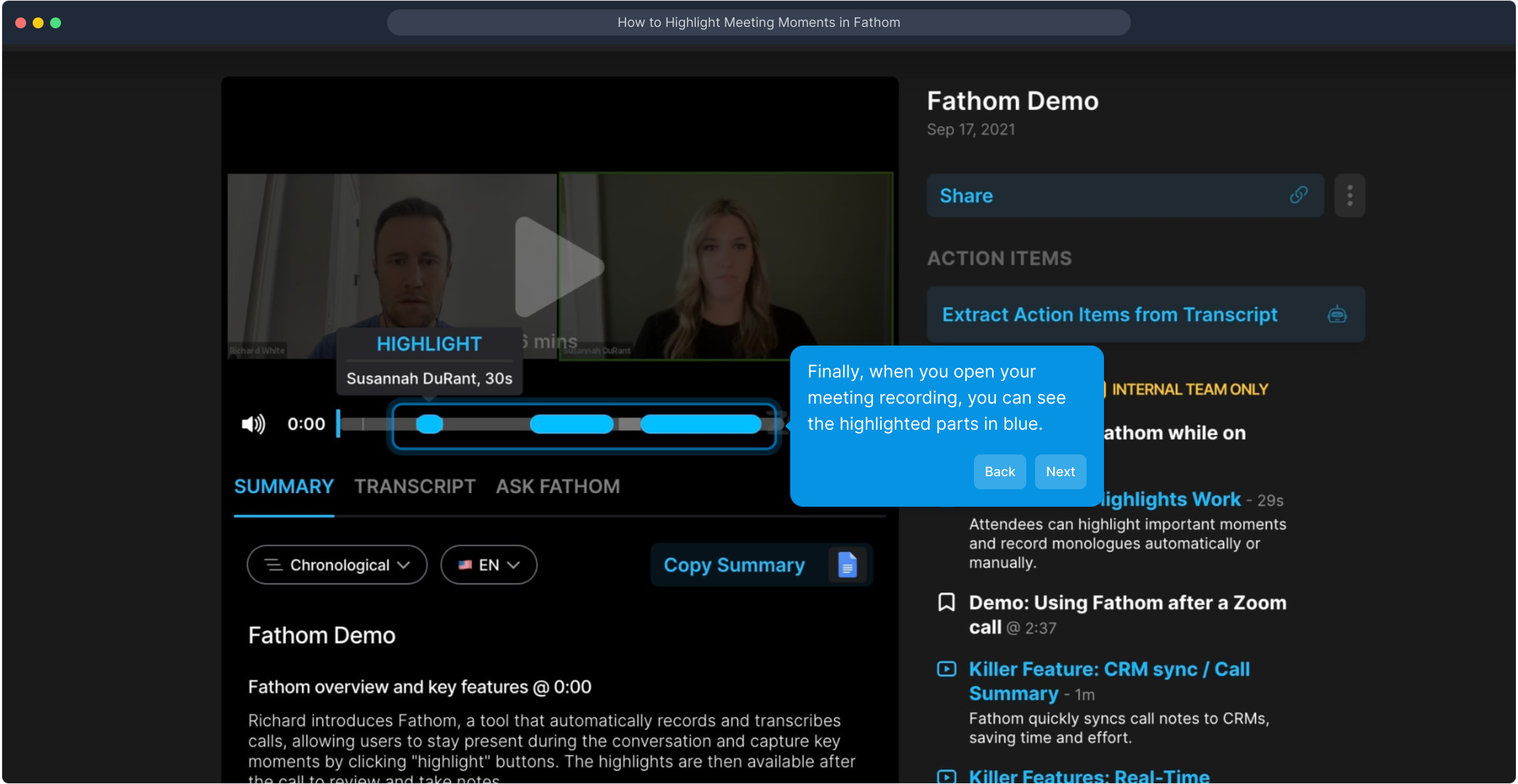Open the Highlights Work highlight link

[1172, 499]
